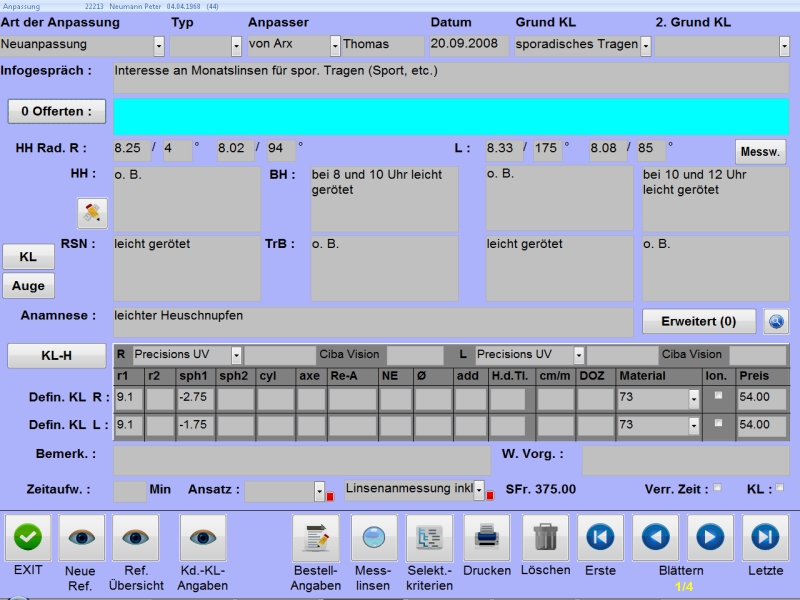The width and height of the screenshot is (800, 600).
Task: Expand Material dropdown for KL L
Action: [x=694, y=426]
